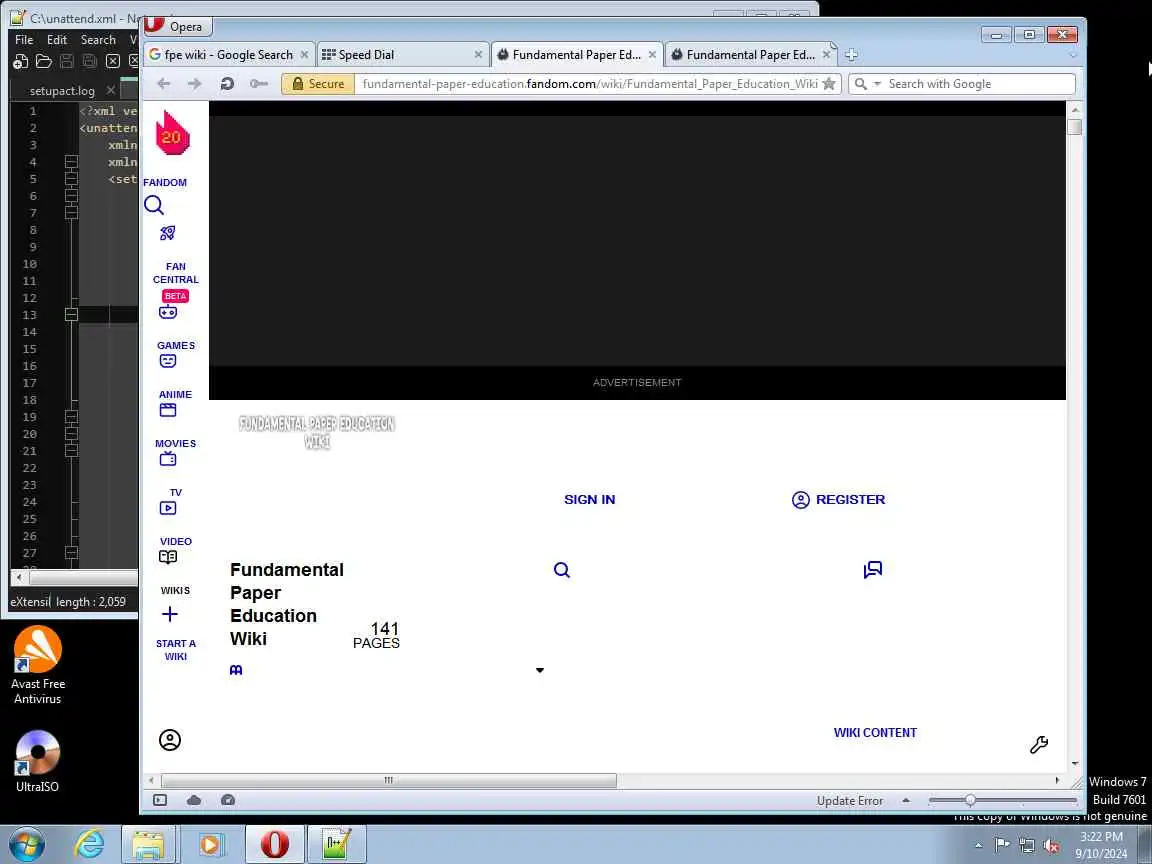This screenshot has width=1152, height=864.
Task: Expand the zoom menu arrow in status bar
Action: [906, 800]
